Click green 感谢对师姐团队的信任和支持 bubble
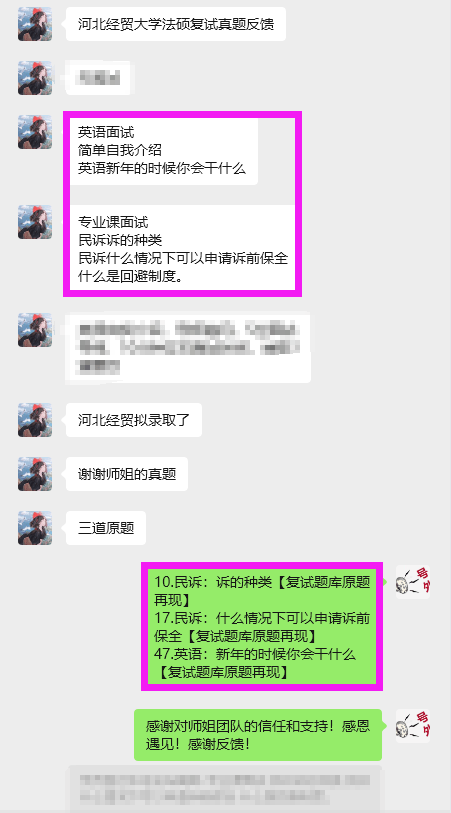Screen dimensions: 451x813 pyautogui.click(x=258, y=735)
